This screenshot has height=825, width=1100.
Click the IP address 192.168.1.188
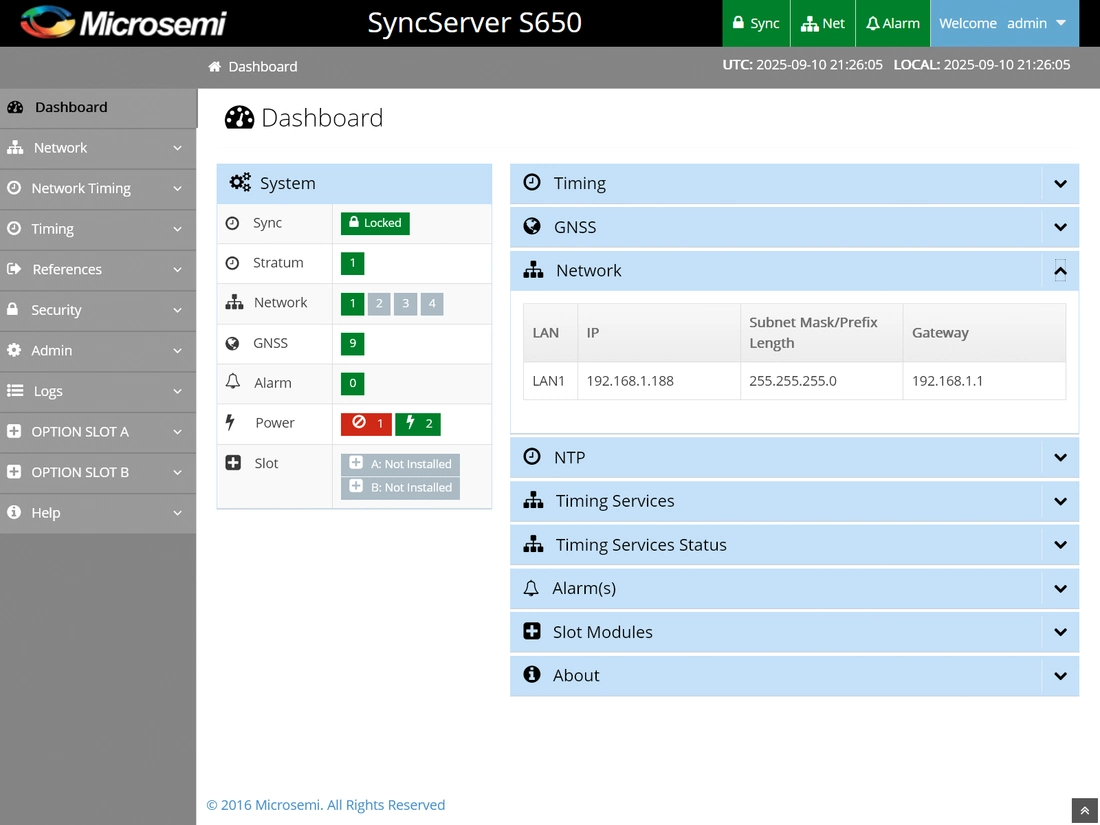click(x=630, y=381)
